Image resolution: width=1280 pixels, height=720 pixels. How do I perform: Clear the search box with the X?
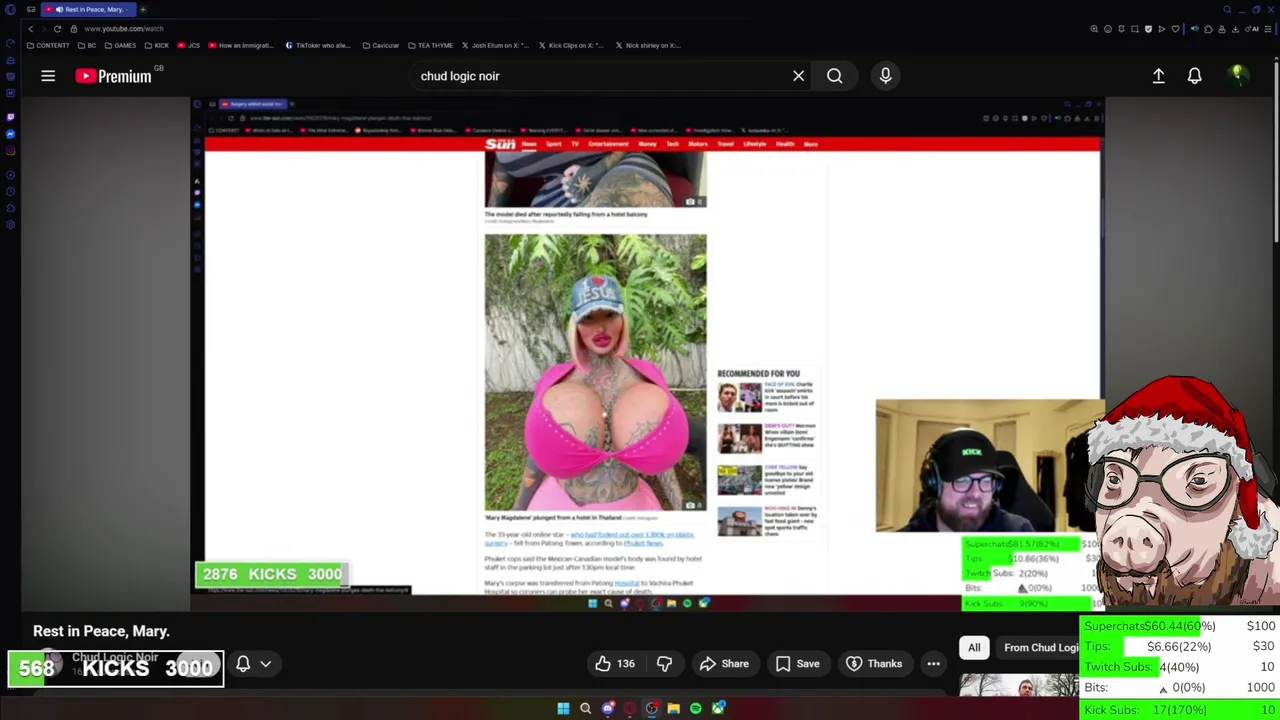798,76
